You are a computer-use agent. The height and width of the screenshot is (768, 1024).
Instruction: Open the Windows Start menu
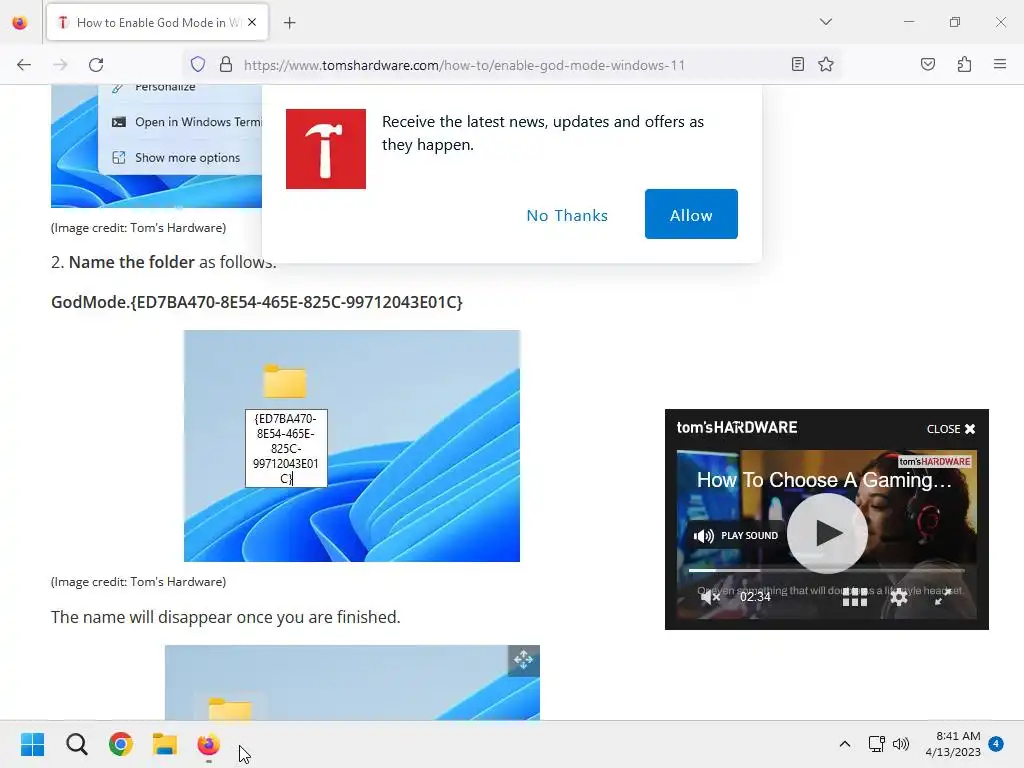pos(33,744)
